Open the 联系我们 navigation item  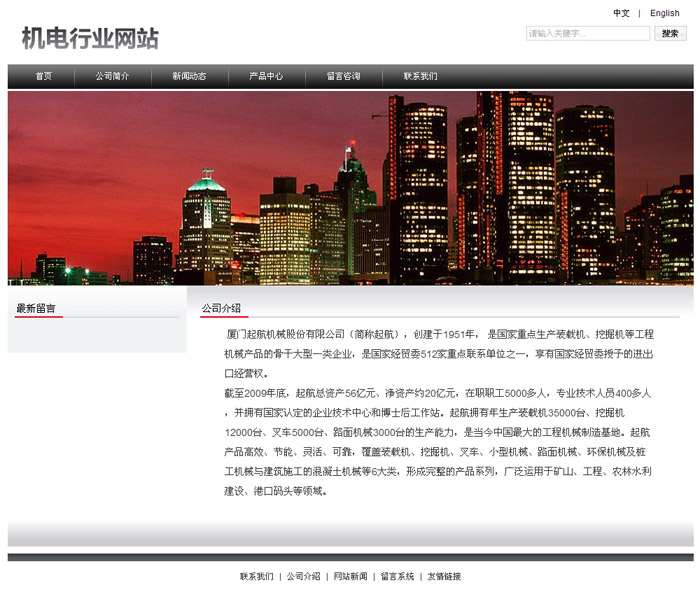click(421, 76)
